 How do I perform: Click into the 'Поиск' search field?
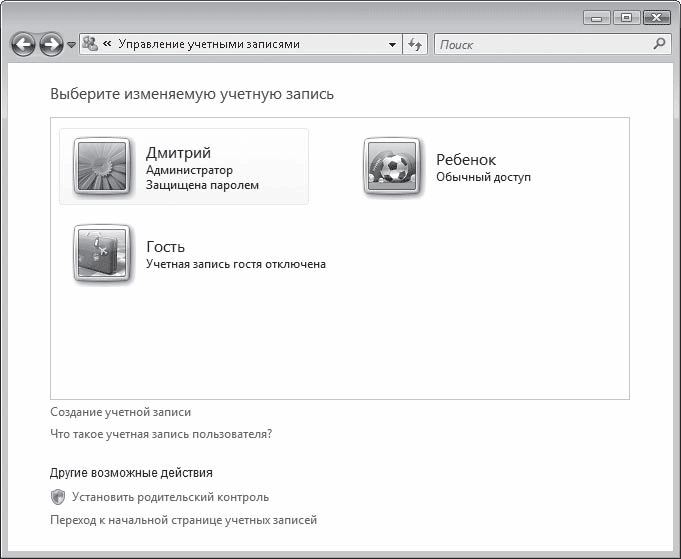pos(540,45)
